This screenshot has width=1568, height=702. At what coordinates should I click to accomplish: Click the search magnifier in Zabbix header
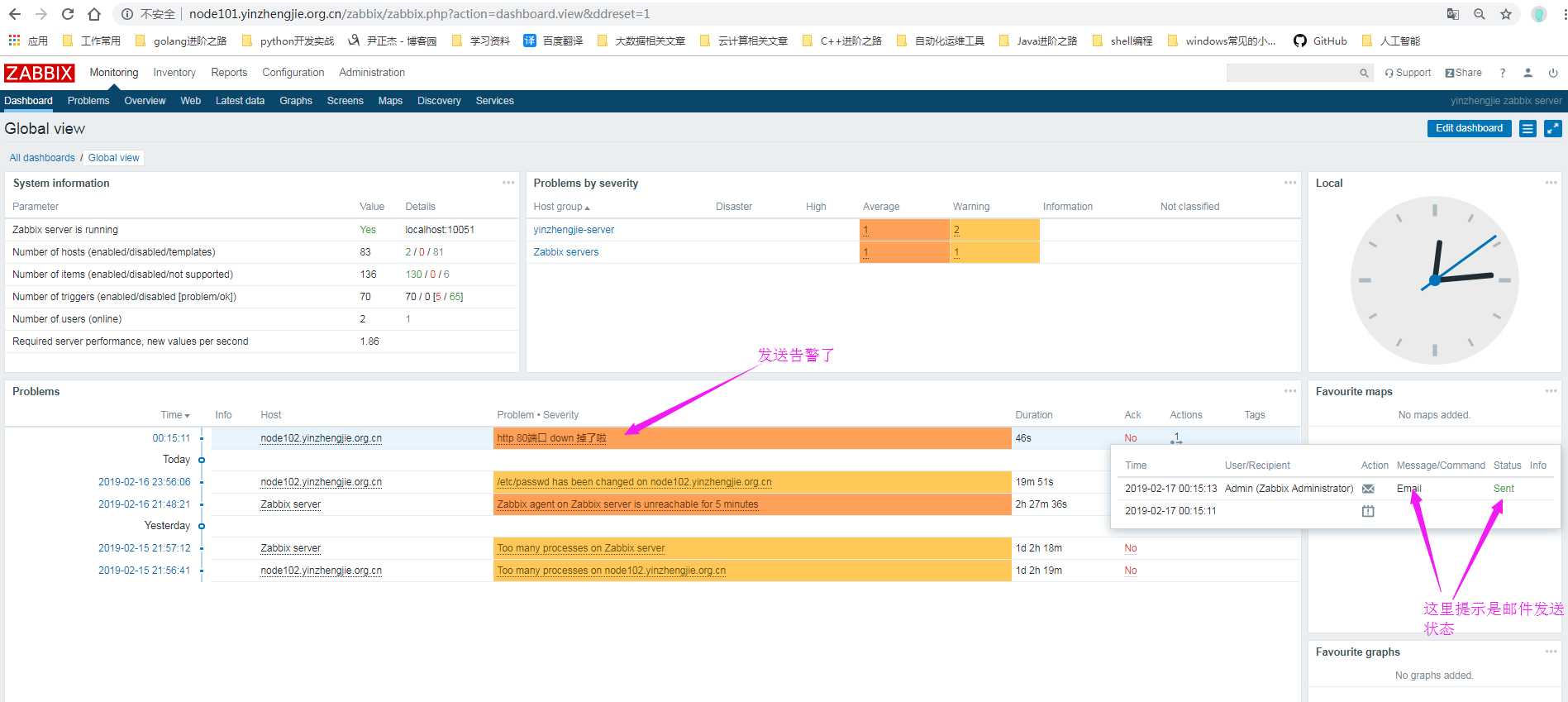[1364, 73]
